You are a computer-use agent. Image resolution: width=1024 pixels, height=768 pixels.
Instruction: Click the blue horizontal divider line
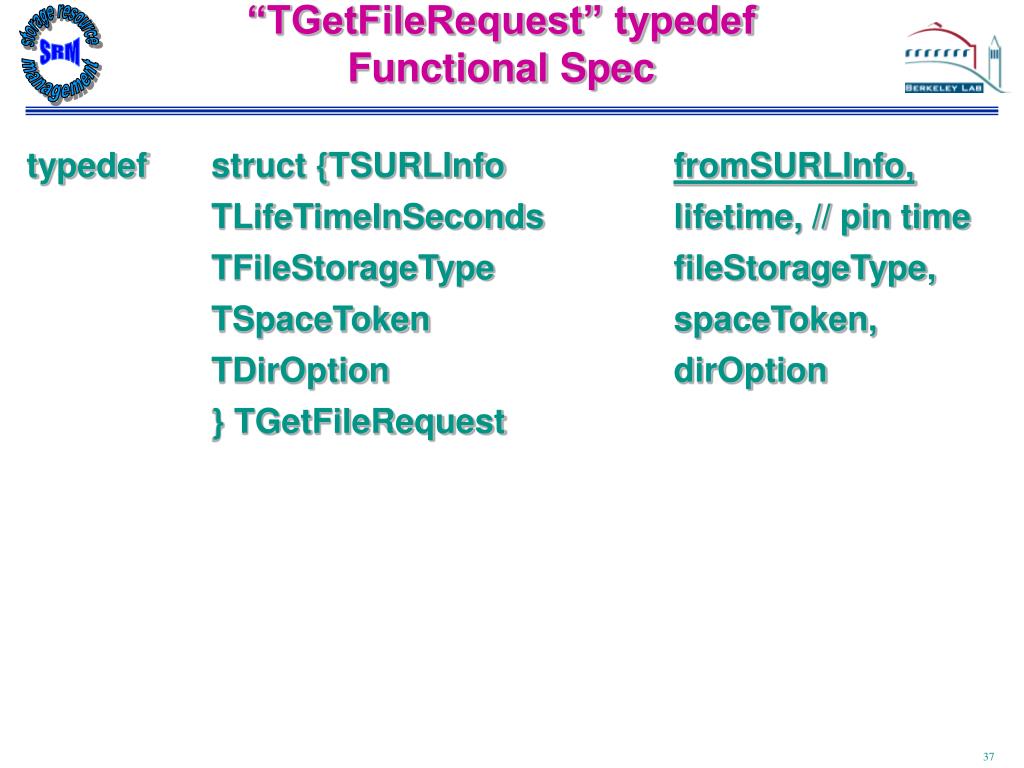[x=511, y=111]
